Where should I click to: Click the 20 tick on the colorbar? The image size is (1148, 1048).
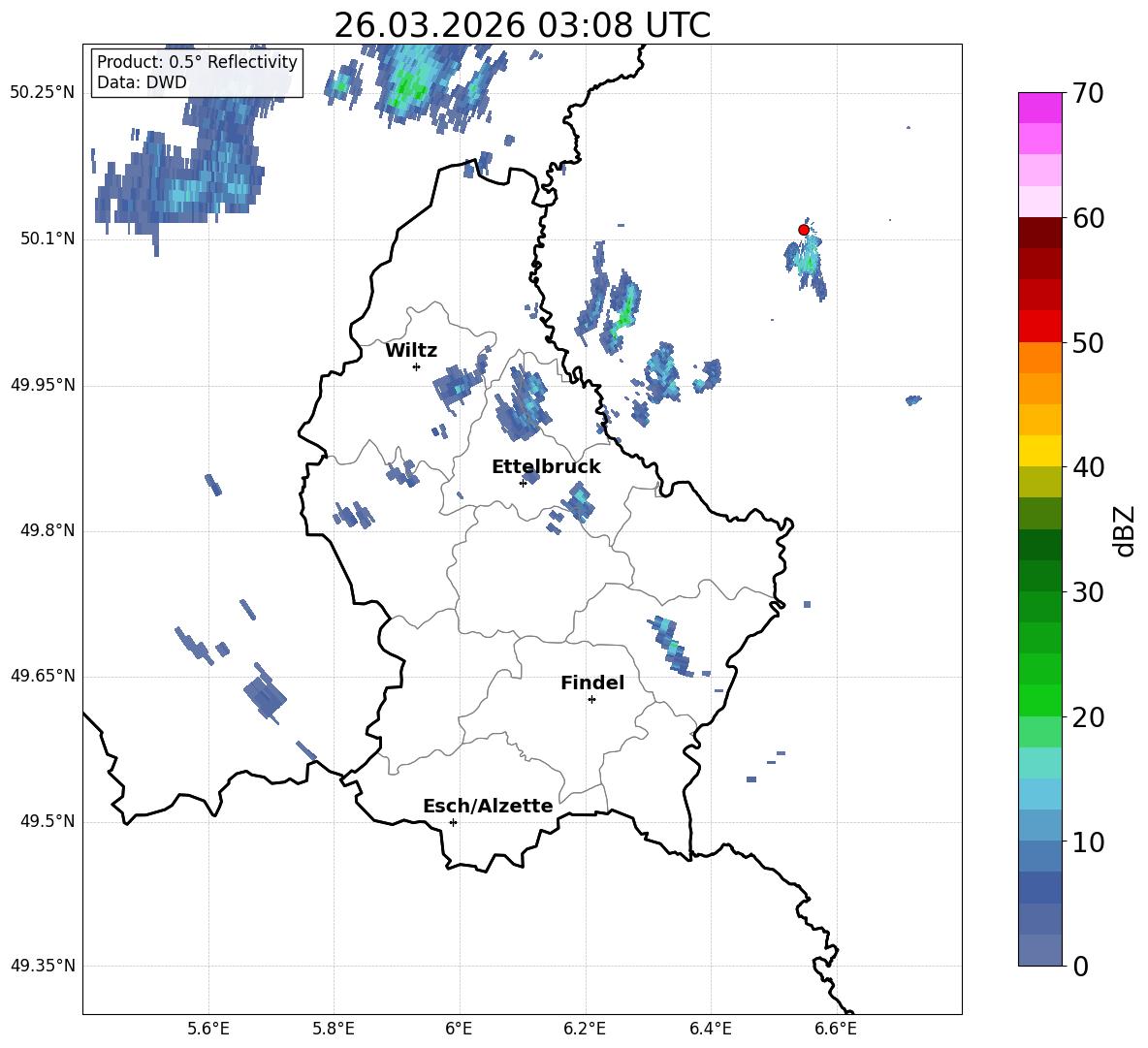(x=1088, y=717)
